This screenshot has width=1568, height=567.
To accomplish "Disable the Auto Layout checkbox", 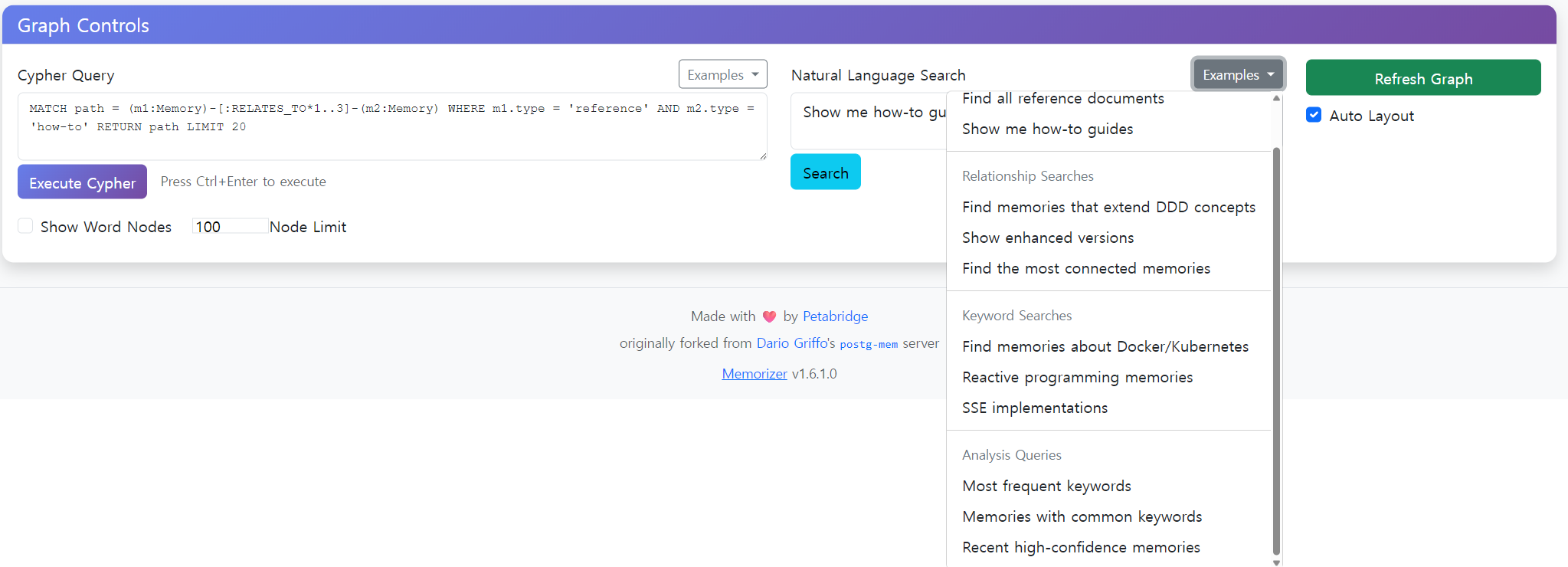I will [x=1314, y=115].
